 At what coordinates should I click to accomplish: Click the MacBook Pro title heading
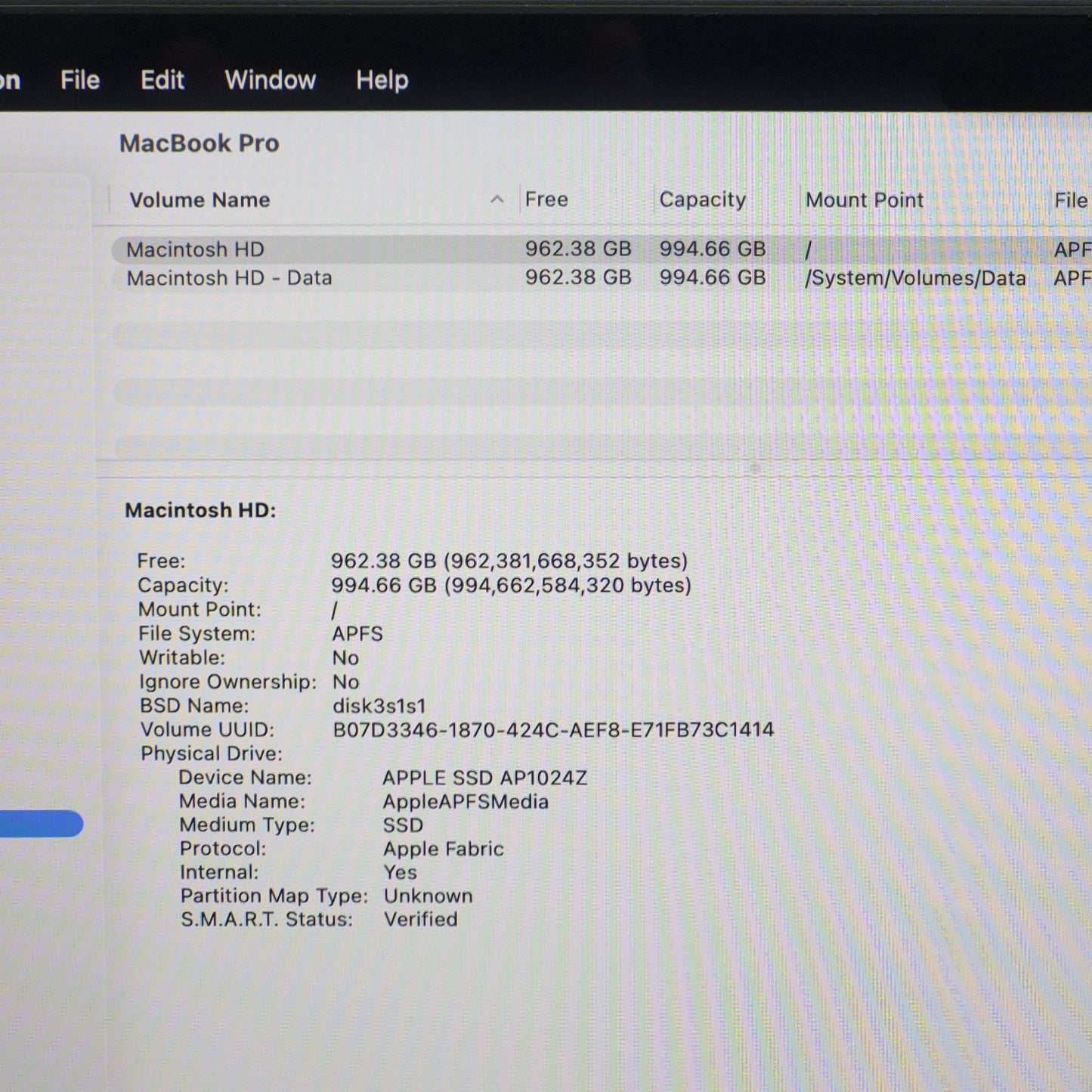[200, 143]
